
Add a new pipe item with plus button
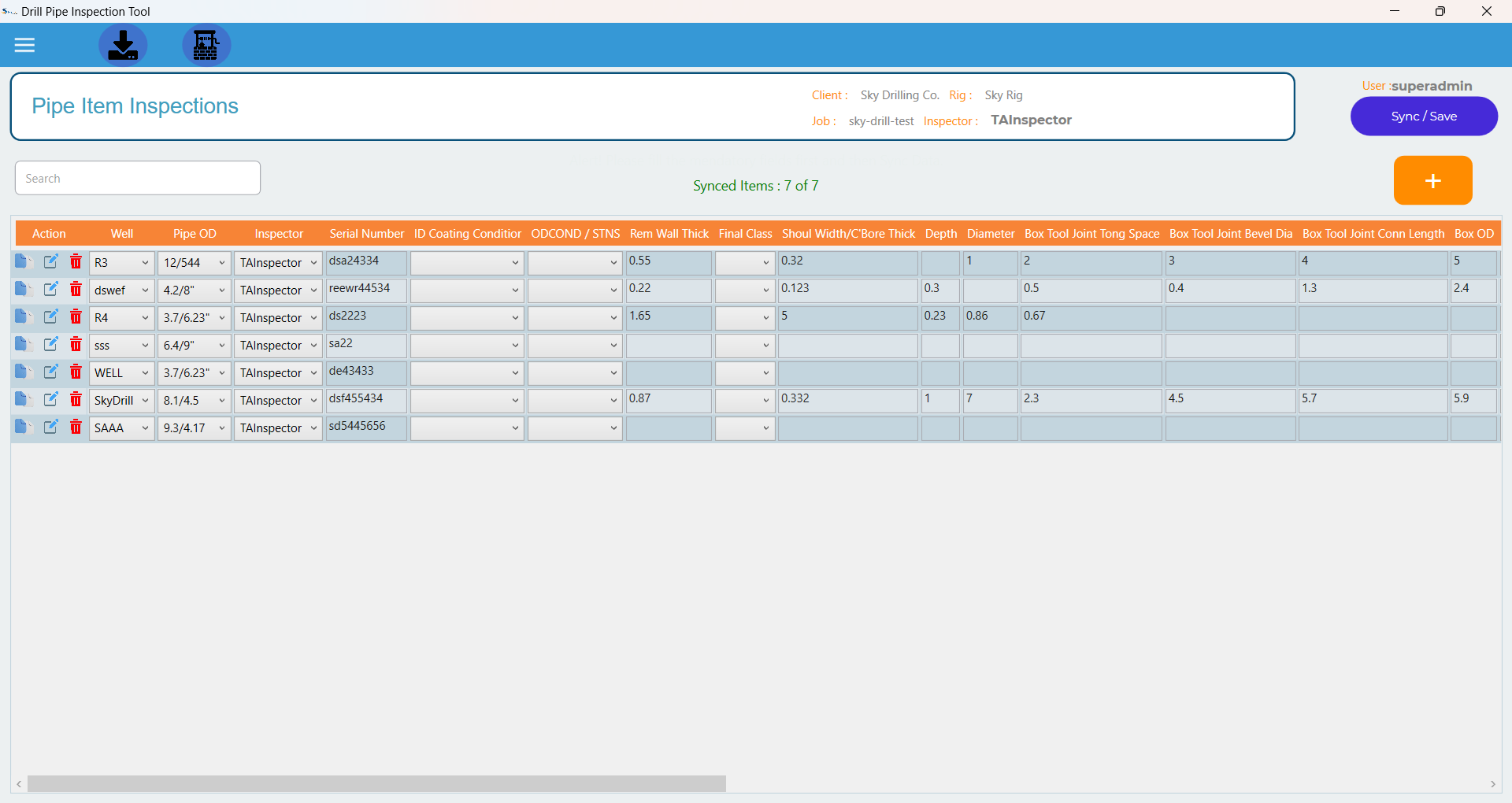tap(1432, 180)
